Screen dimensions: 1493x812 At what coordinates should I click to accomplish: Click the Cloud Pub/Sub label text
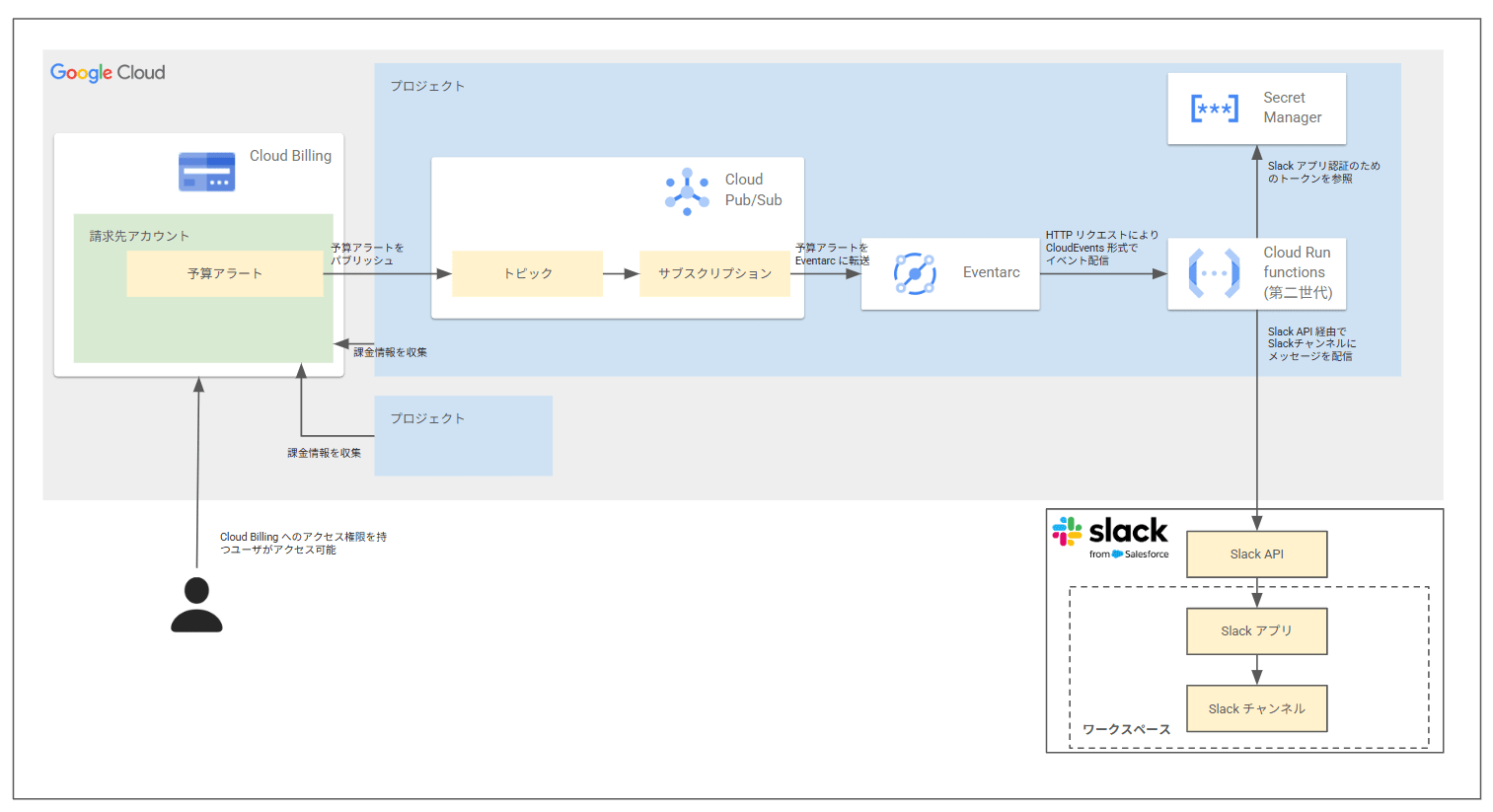753,189
